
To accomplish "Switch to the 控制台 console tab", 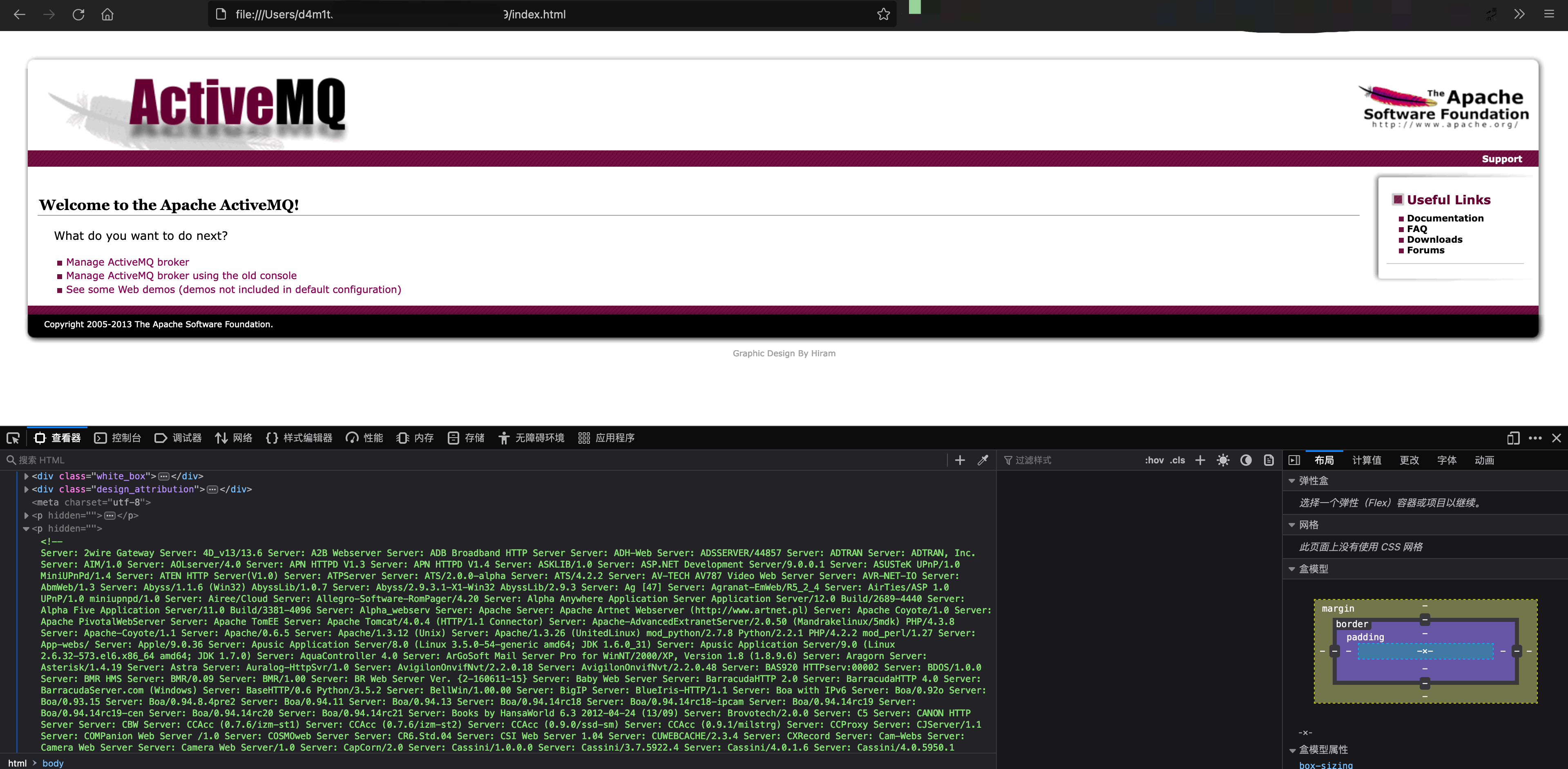I will pyautogui.click(x=118, y=438).
